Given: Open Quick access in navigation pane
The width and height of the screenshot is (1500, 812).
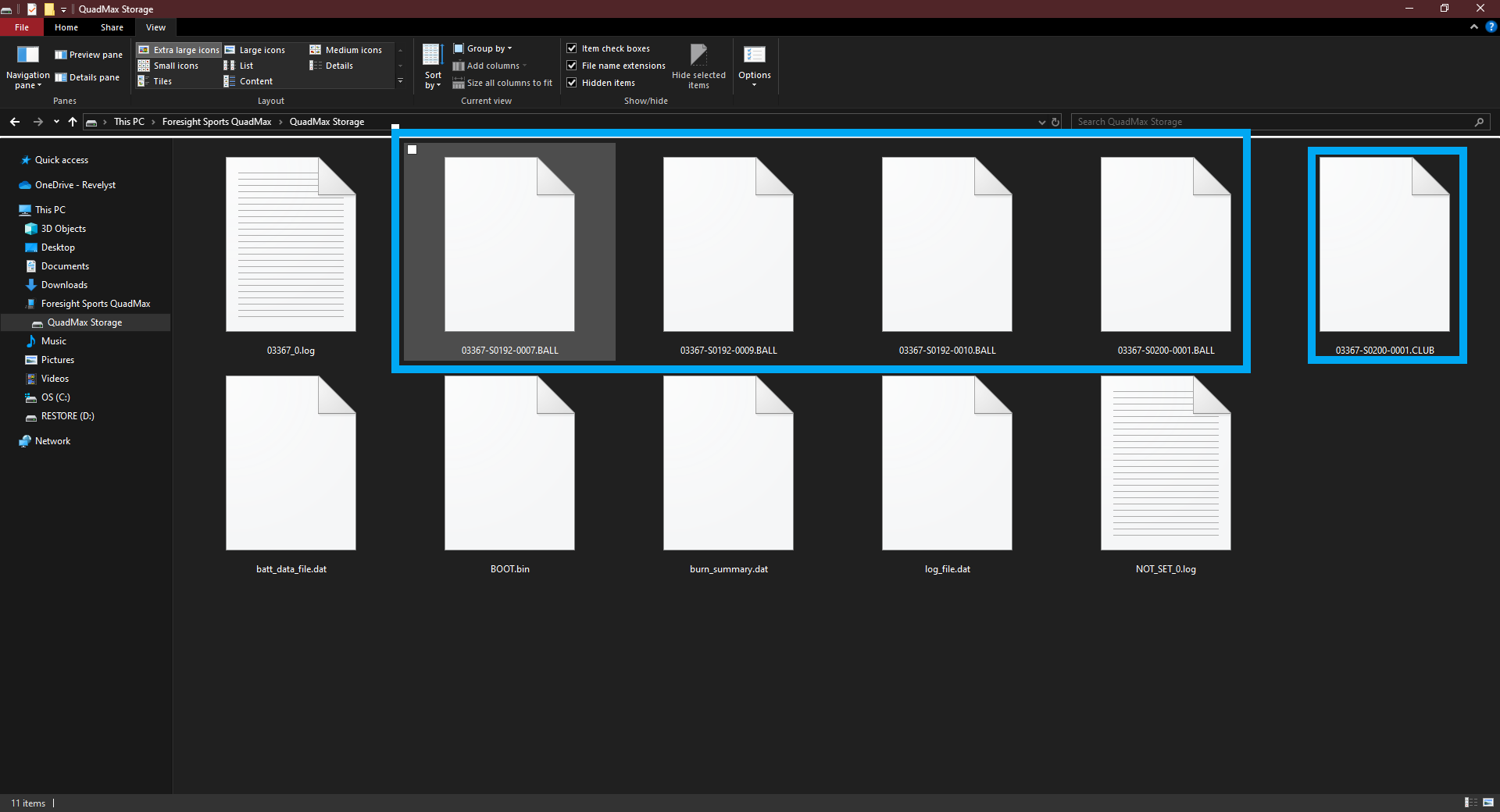Looking at the screenshot, I should tap(62, 160).
